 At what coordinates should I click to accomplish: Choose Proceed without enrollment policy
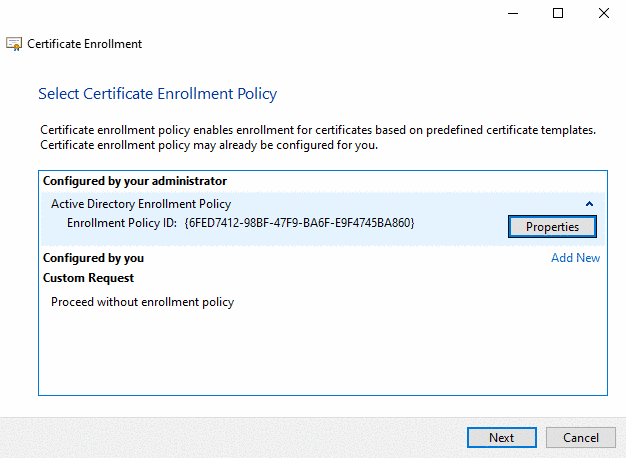(142, 302)
